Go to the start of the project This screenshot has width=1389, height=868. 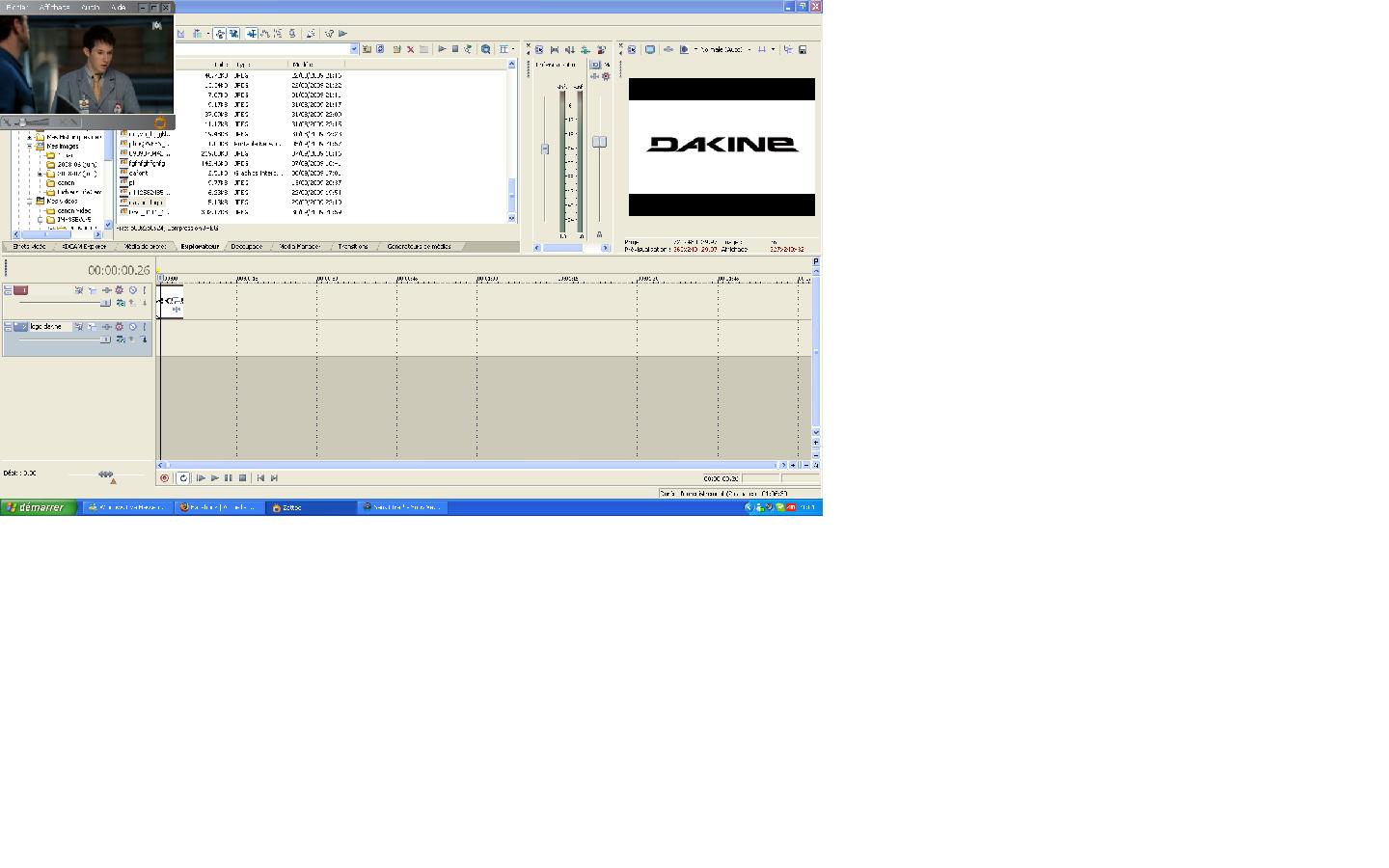pos(260,477)
